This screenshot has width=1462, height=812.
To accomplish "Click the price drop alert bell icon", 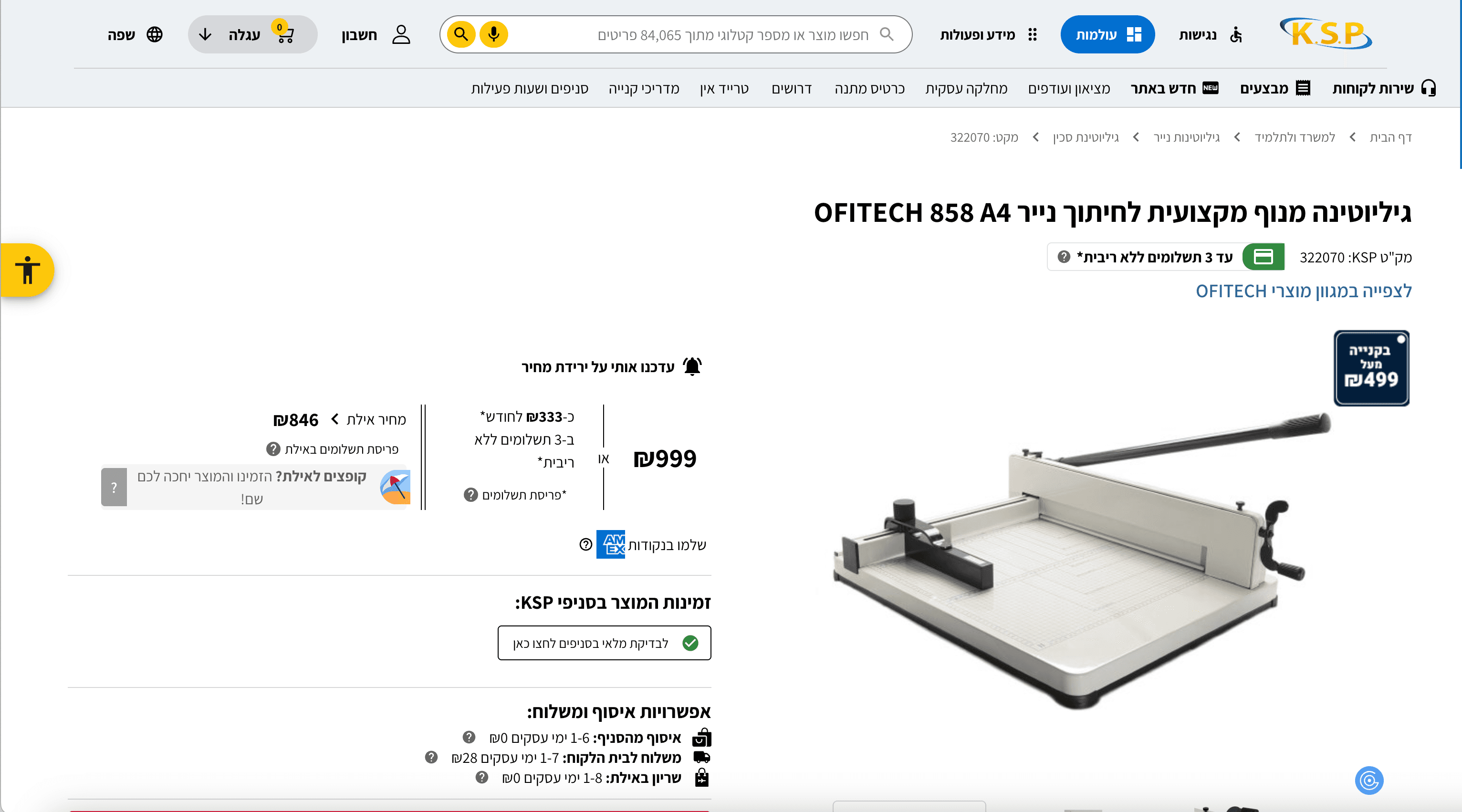I will [692, 366].
